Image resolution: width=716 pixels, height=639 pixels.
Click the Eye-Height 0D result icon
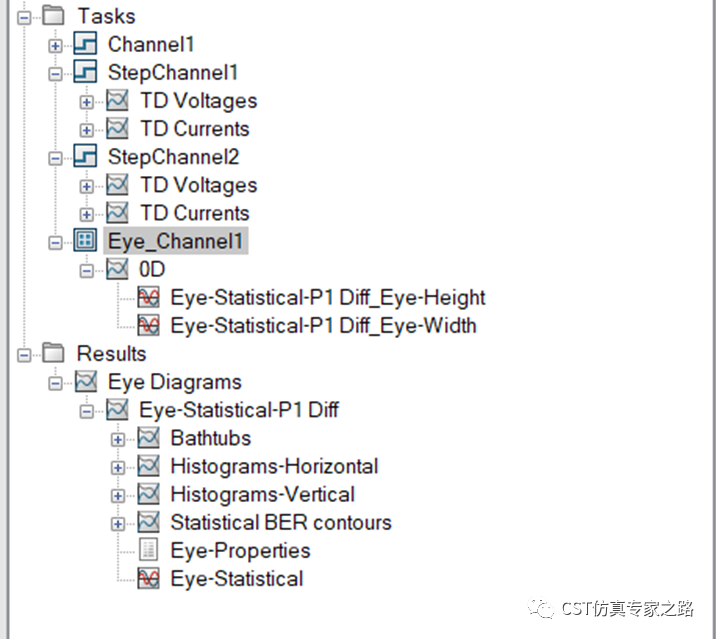pos(148,297)
